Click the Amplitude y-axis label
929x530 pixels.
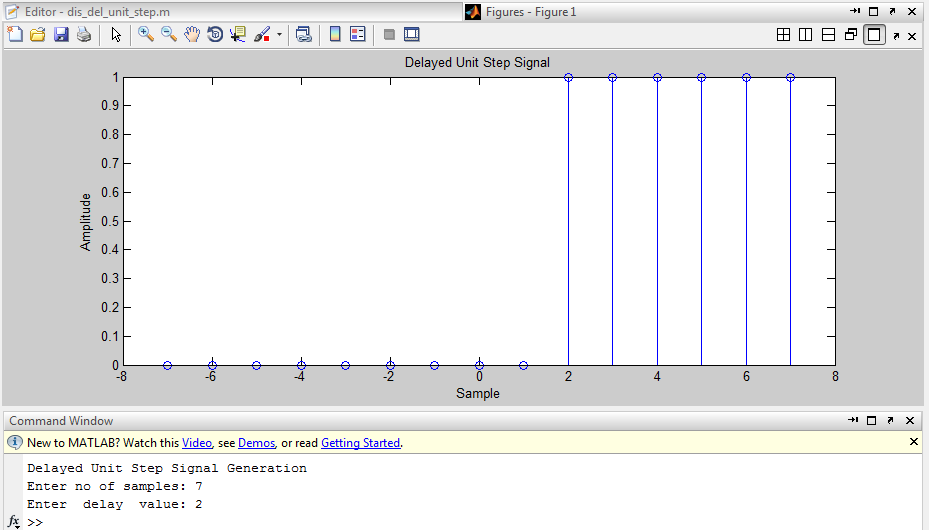click(86, 222)
